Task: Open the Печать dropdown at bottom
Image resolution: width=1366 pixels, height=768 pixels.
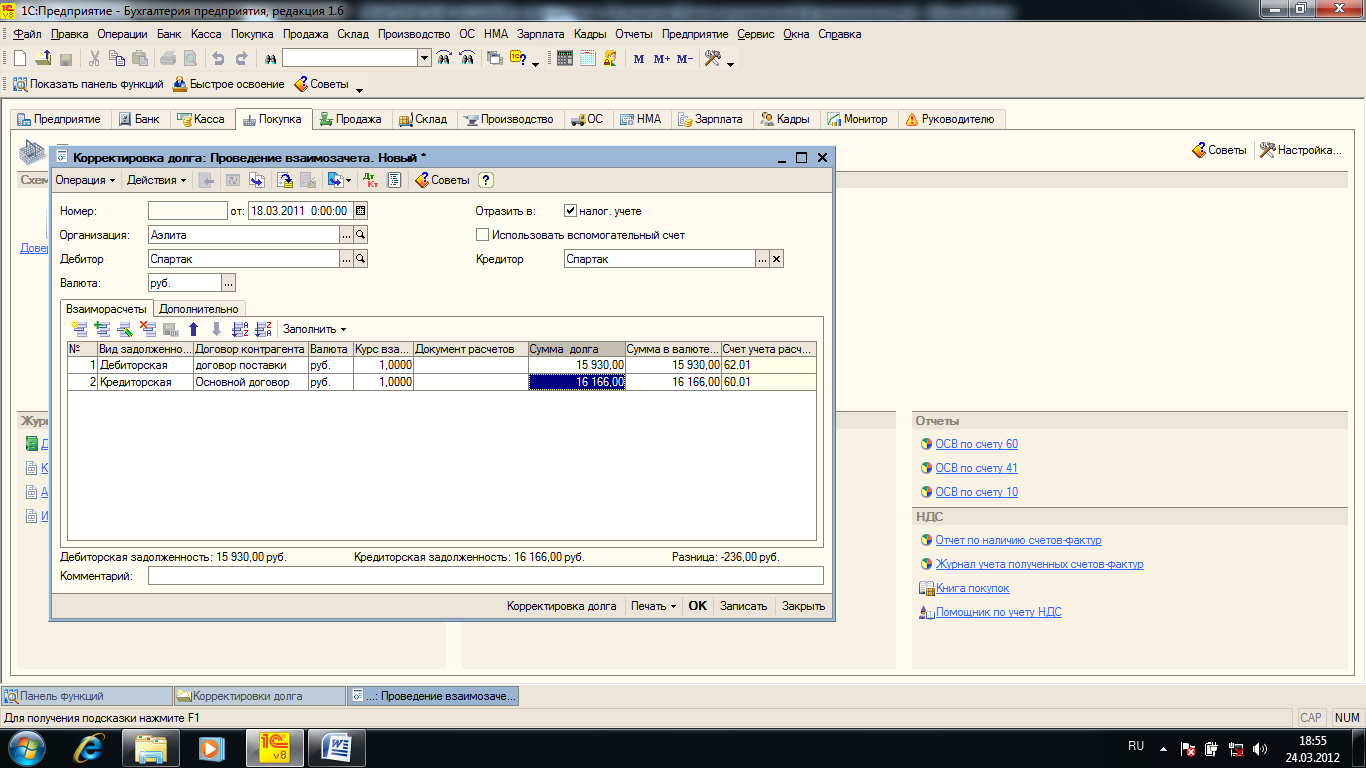Action: click(x=653, y=606)
